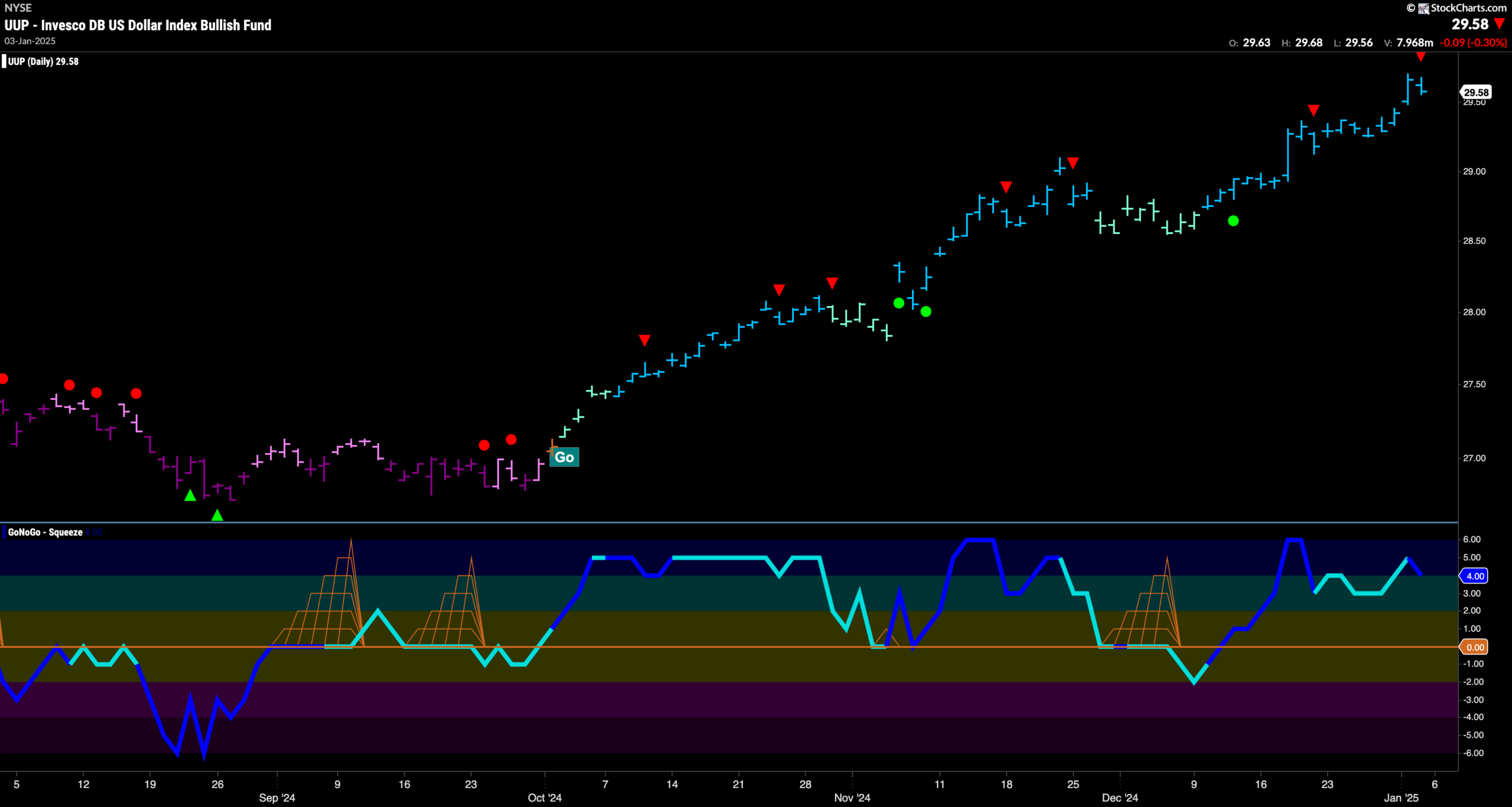This screenshot has width=1512, height=807.
Task: Click the green circle marker near Dec 13
Action: [1233, 221]
